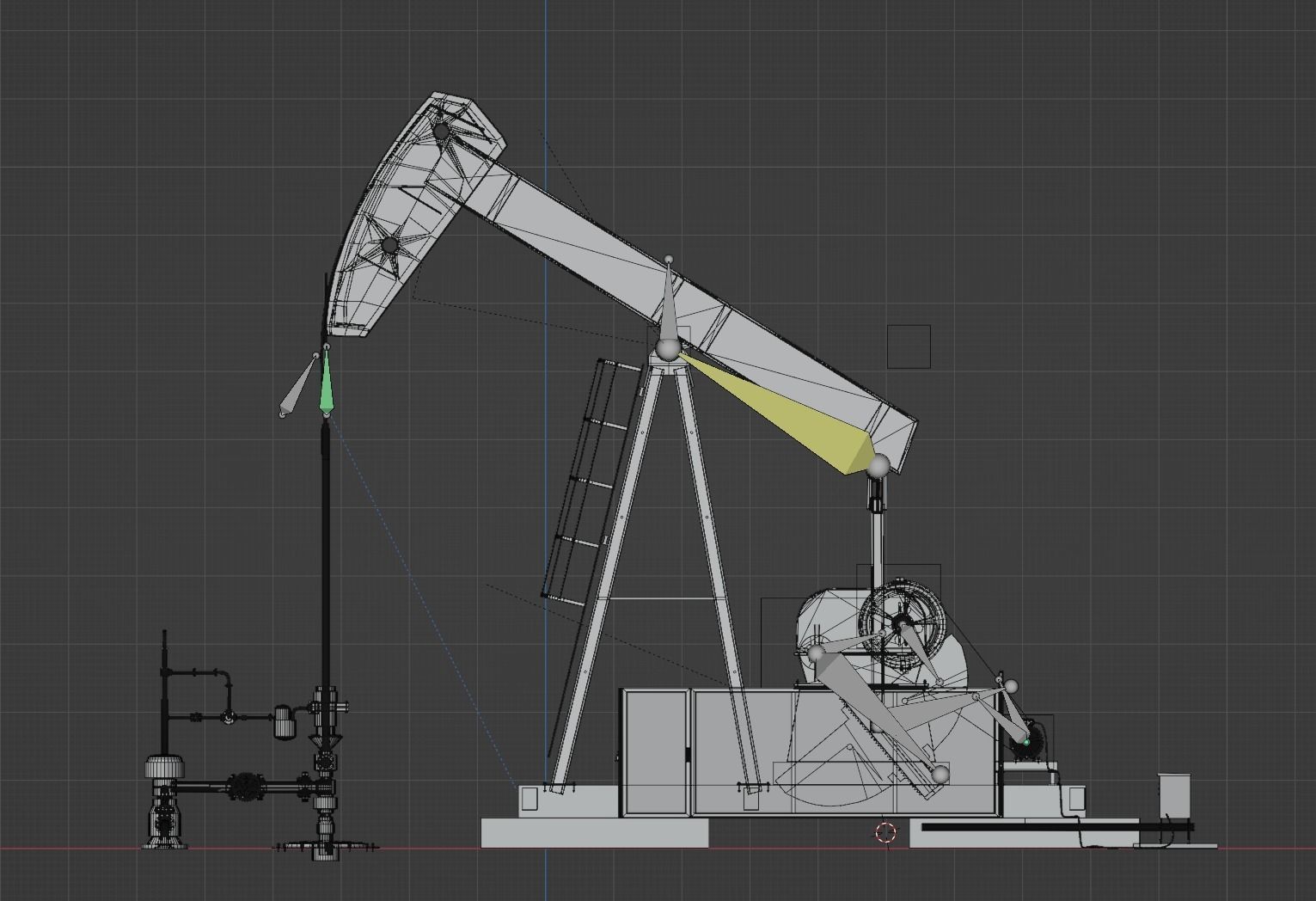
Task: Click the pivot joint sphere atop the Samson post
Action: click(668, 349)
